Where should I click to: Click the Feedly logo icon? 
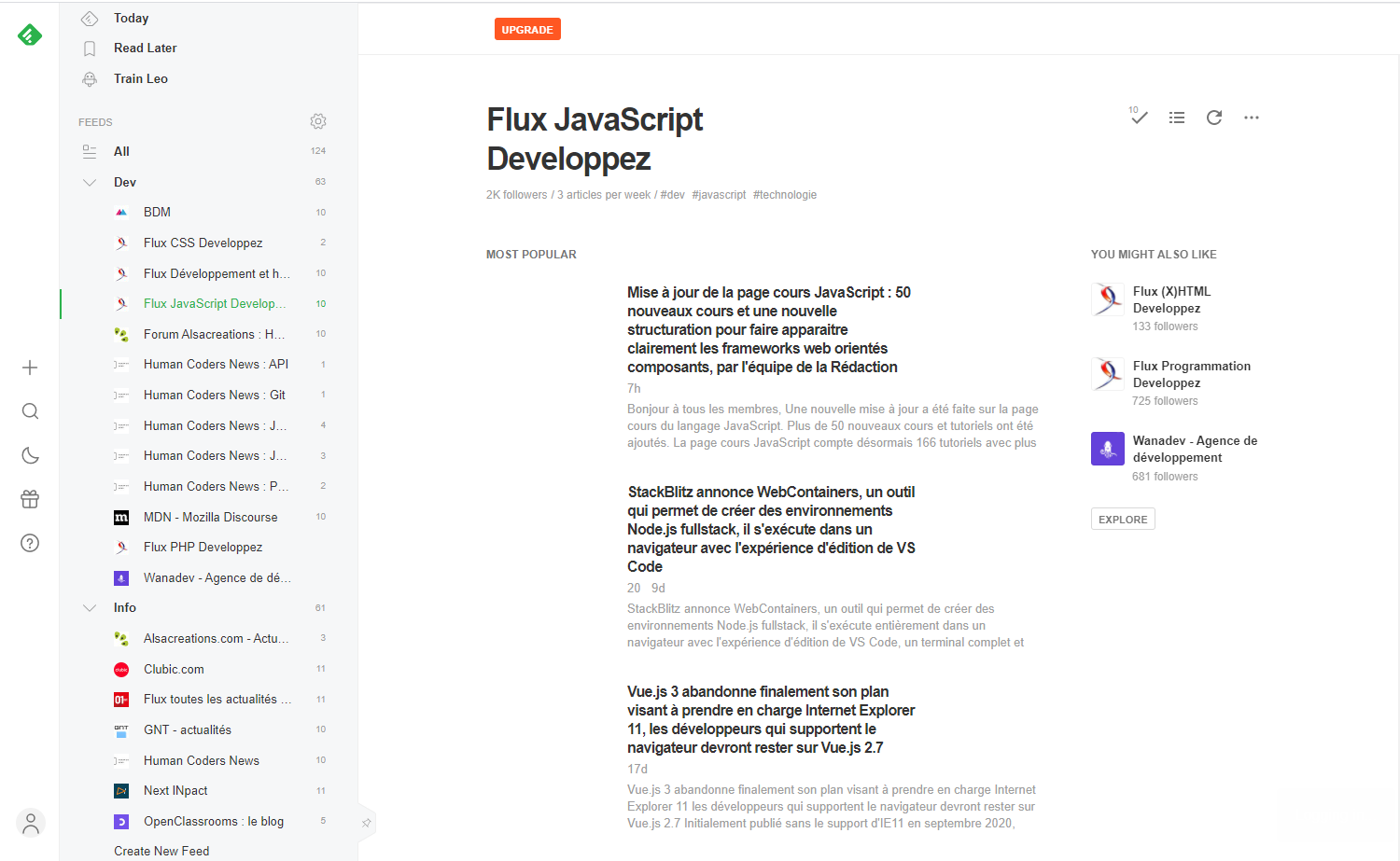(x=30, y=35)
